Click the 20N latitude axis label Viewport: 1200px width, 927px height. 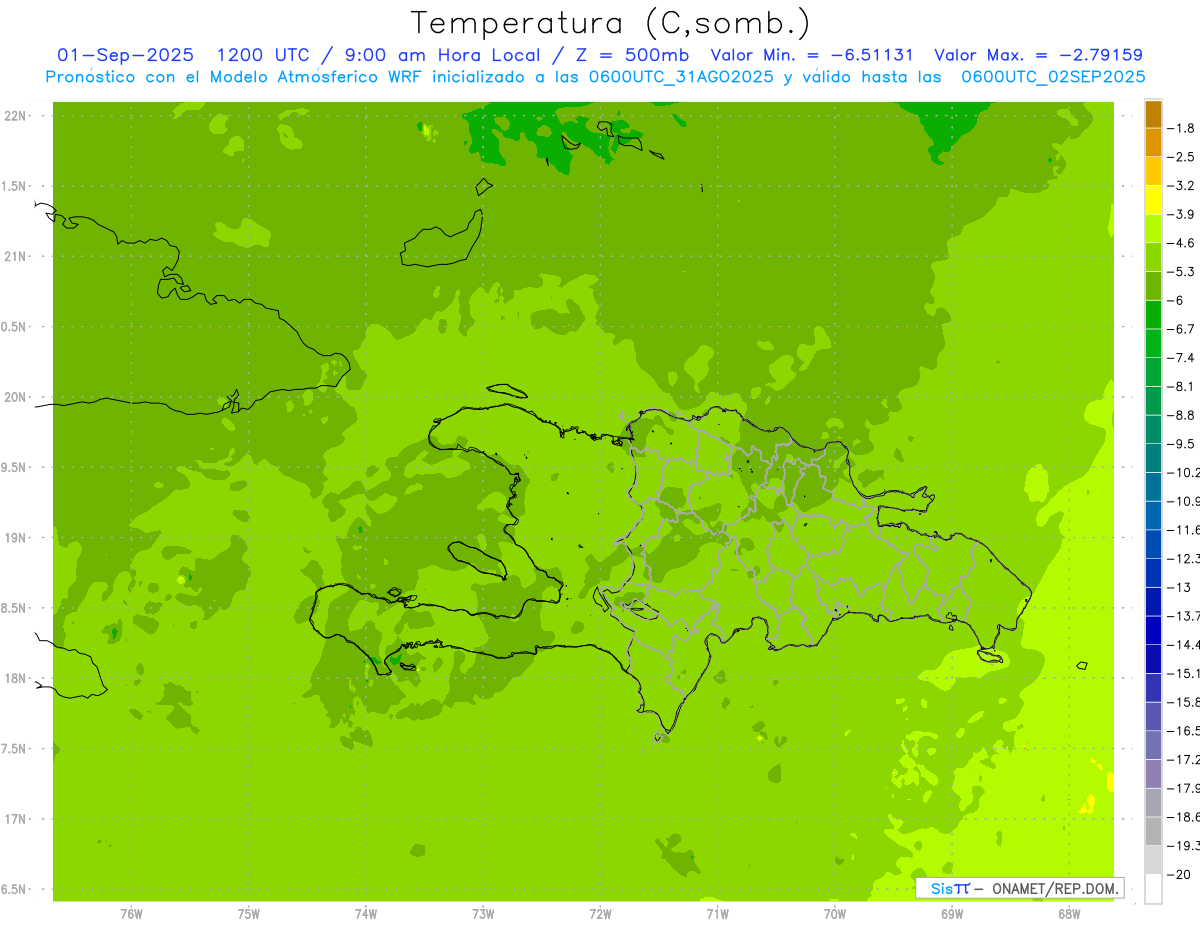point(17,397)
